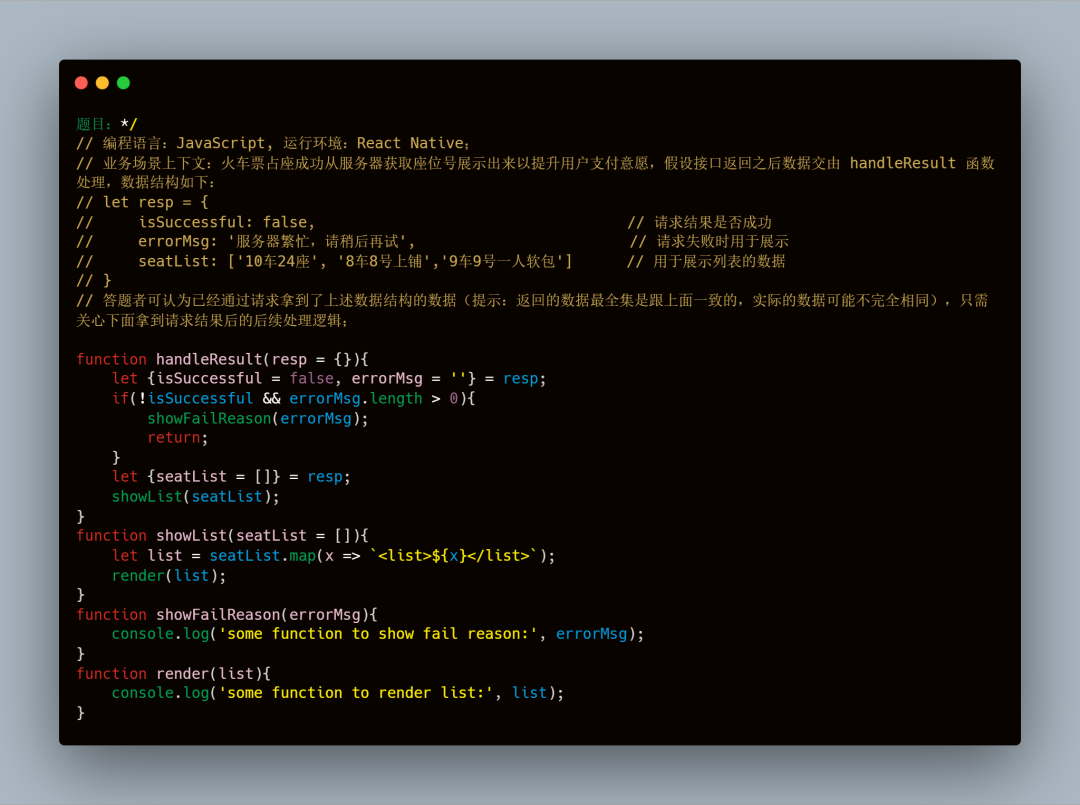Click the comment line starting with '// 答题者可认为'
Viewport: 1080px width, 805px height.
point(532,301)
